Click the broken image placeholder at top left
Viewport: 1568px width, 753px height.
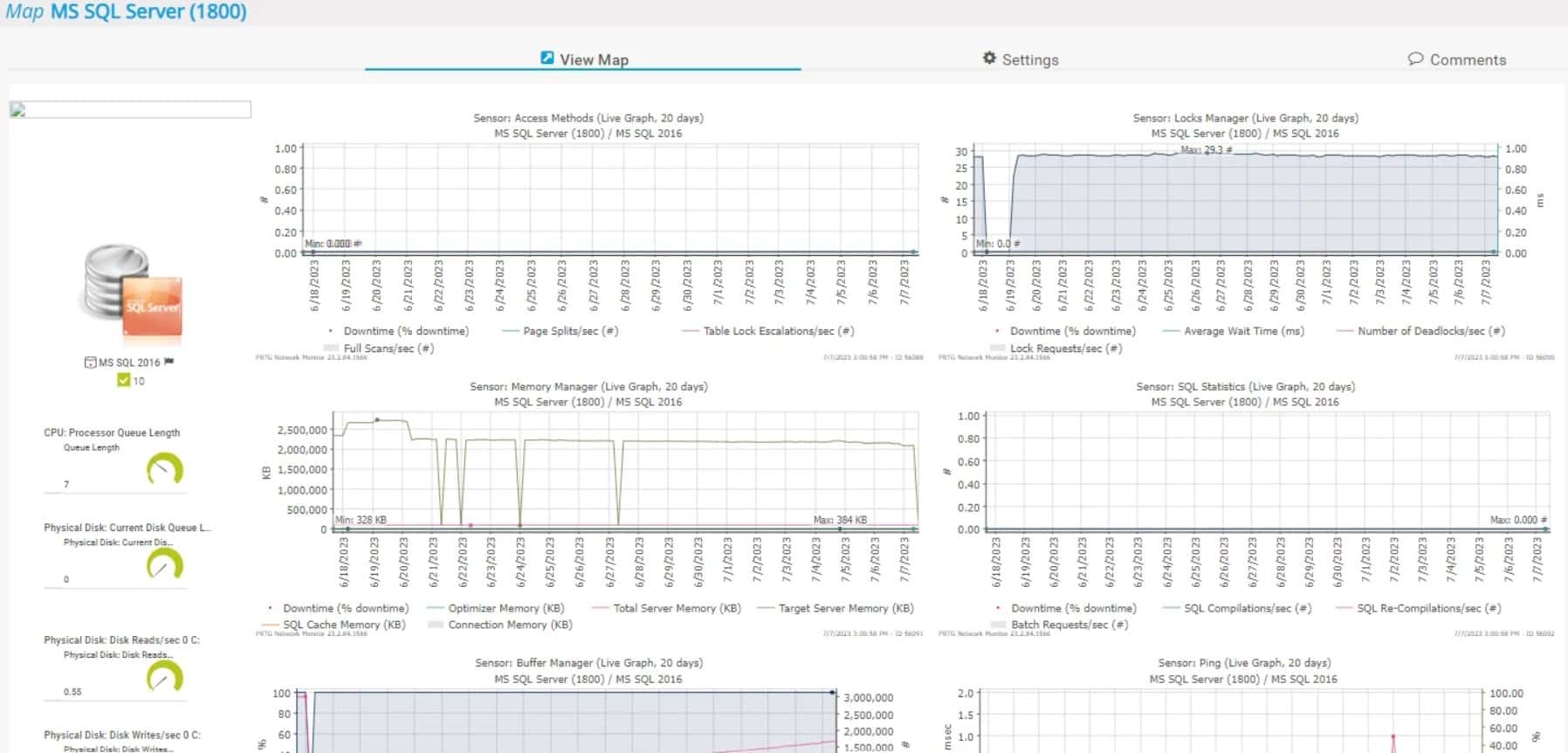[x=130, y=110]
